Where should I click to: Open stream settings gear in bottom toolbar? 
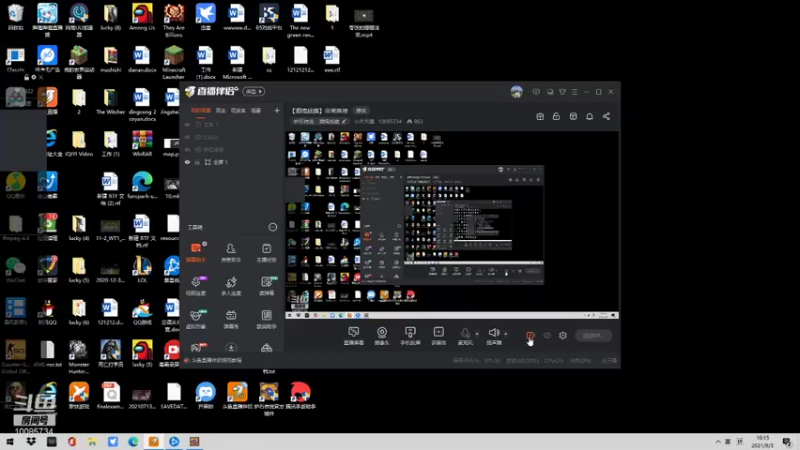pos(563,335)
